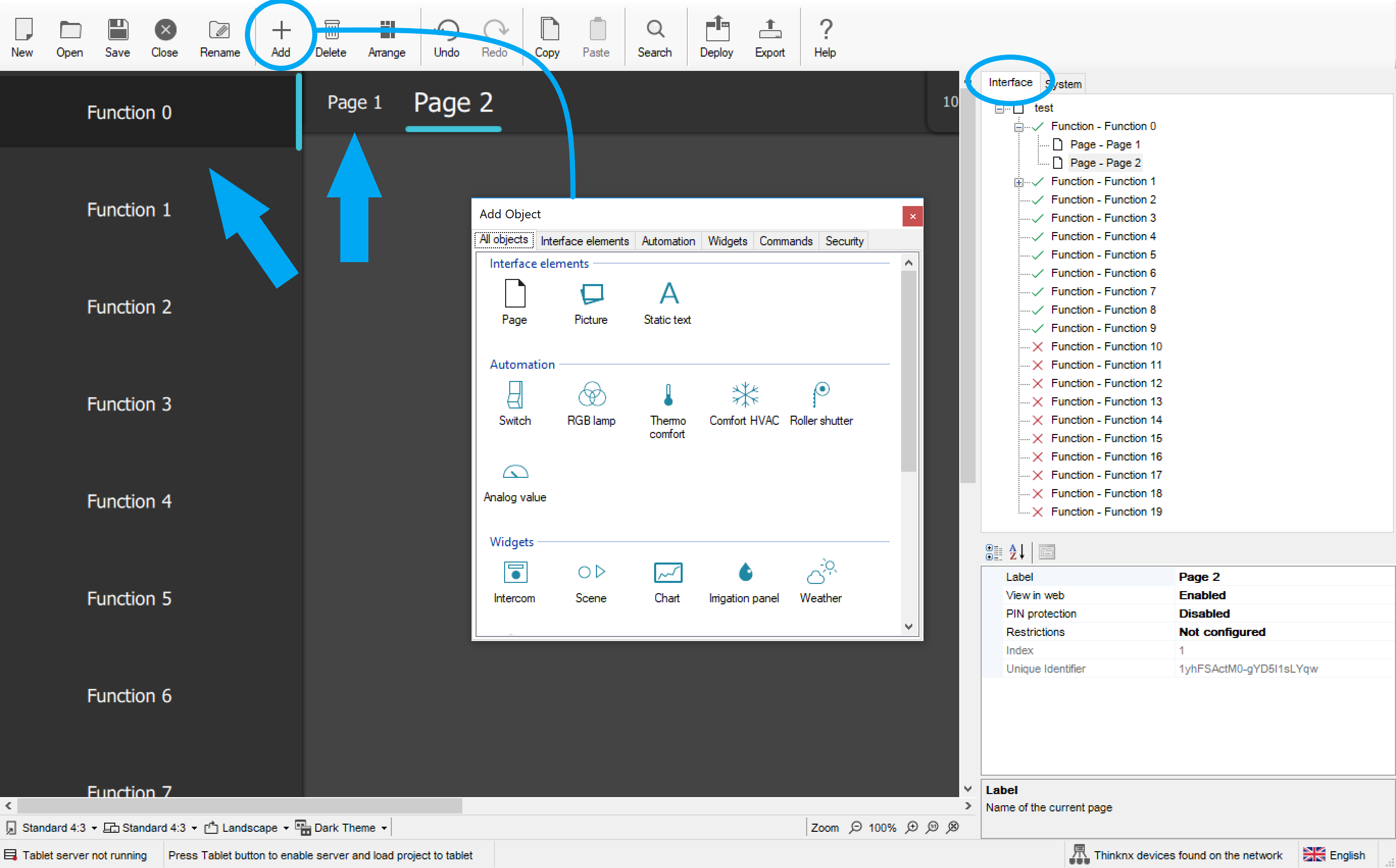Click the alphabetical sort properties icon
Viewport: 1396px width, 868px height.
pyautogui.click(x=1016, y=552)
